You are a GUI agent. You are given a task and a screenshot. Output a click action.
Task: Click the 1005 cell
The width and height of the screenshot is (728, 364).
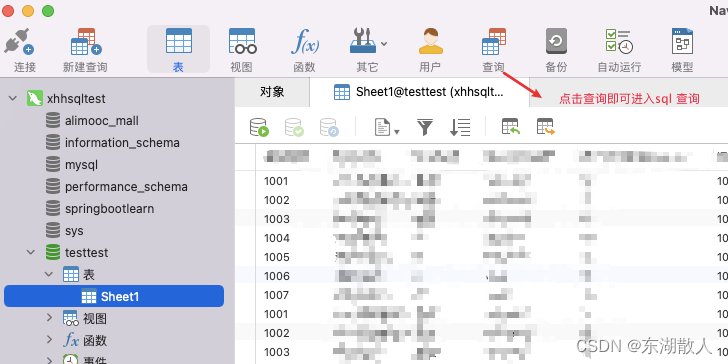coord(277,257)
